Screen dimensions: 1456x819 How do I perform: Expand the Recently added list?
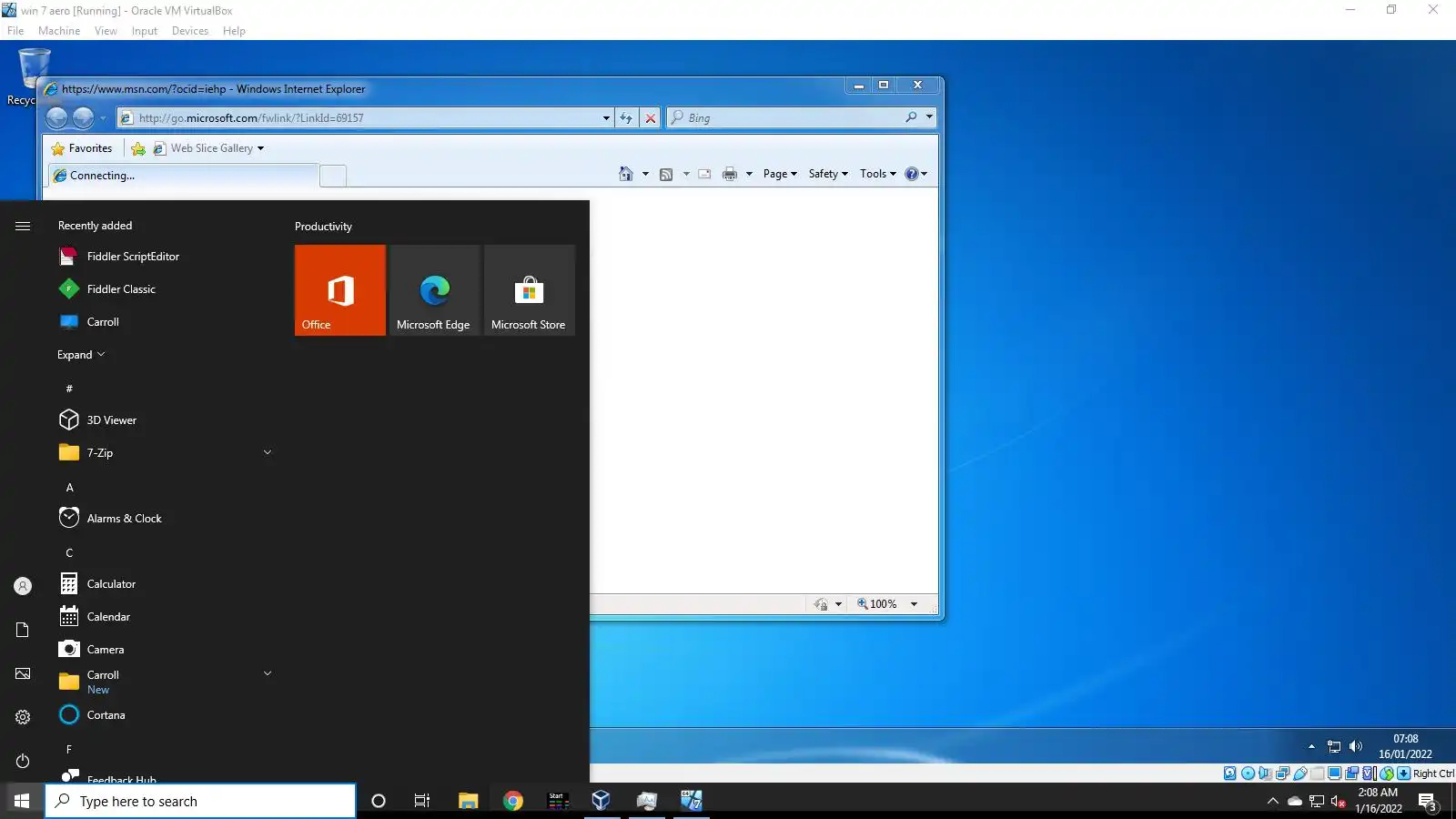pos(81,355)
